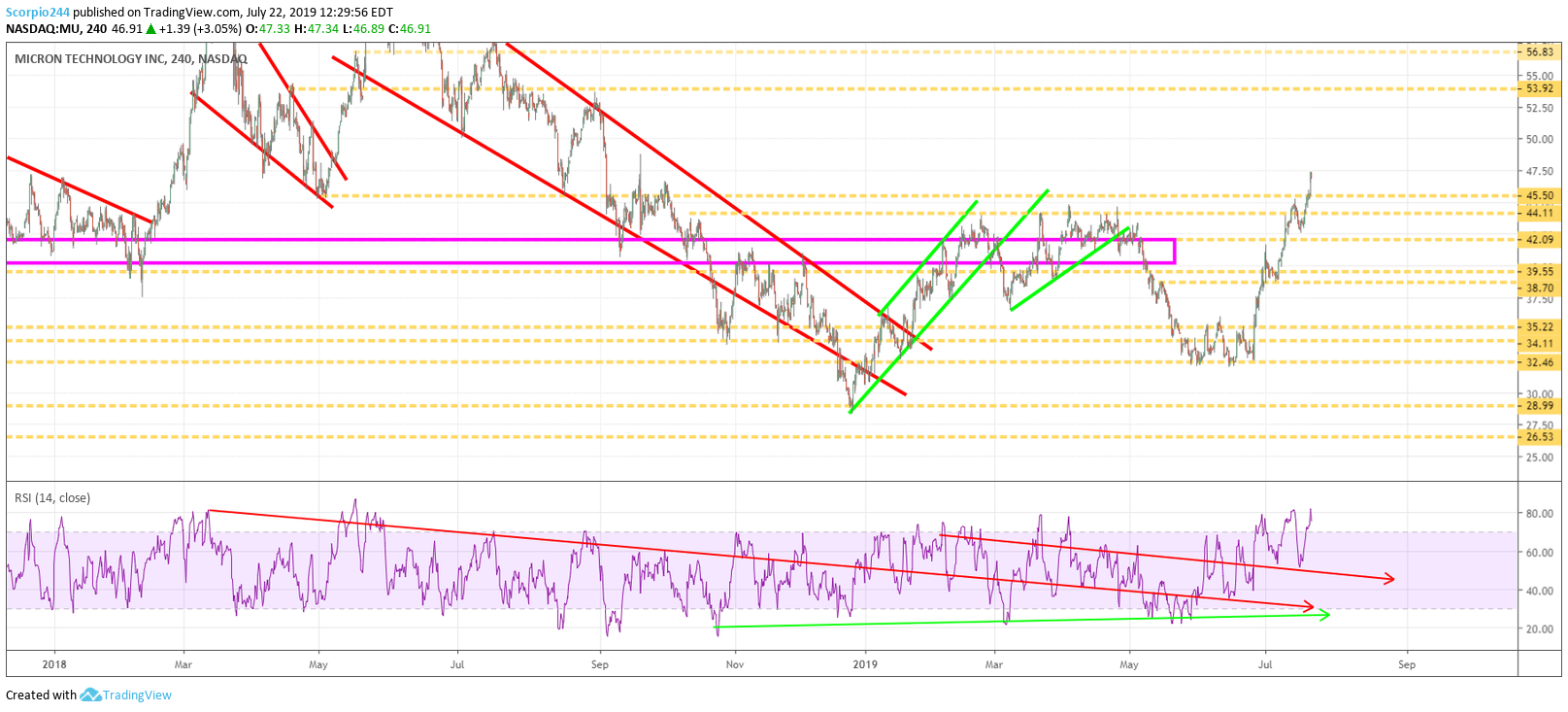Click the 2019 label on the time axis
1568x712 pixels.
click(865, 664)
